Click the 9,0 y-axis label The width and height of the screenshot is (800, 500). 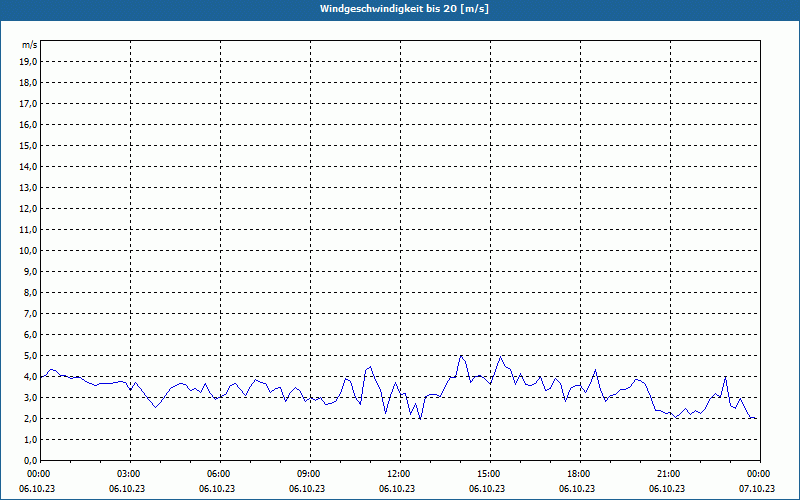[x=30, y=271]
